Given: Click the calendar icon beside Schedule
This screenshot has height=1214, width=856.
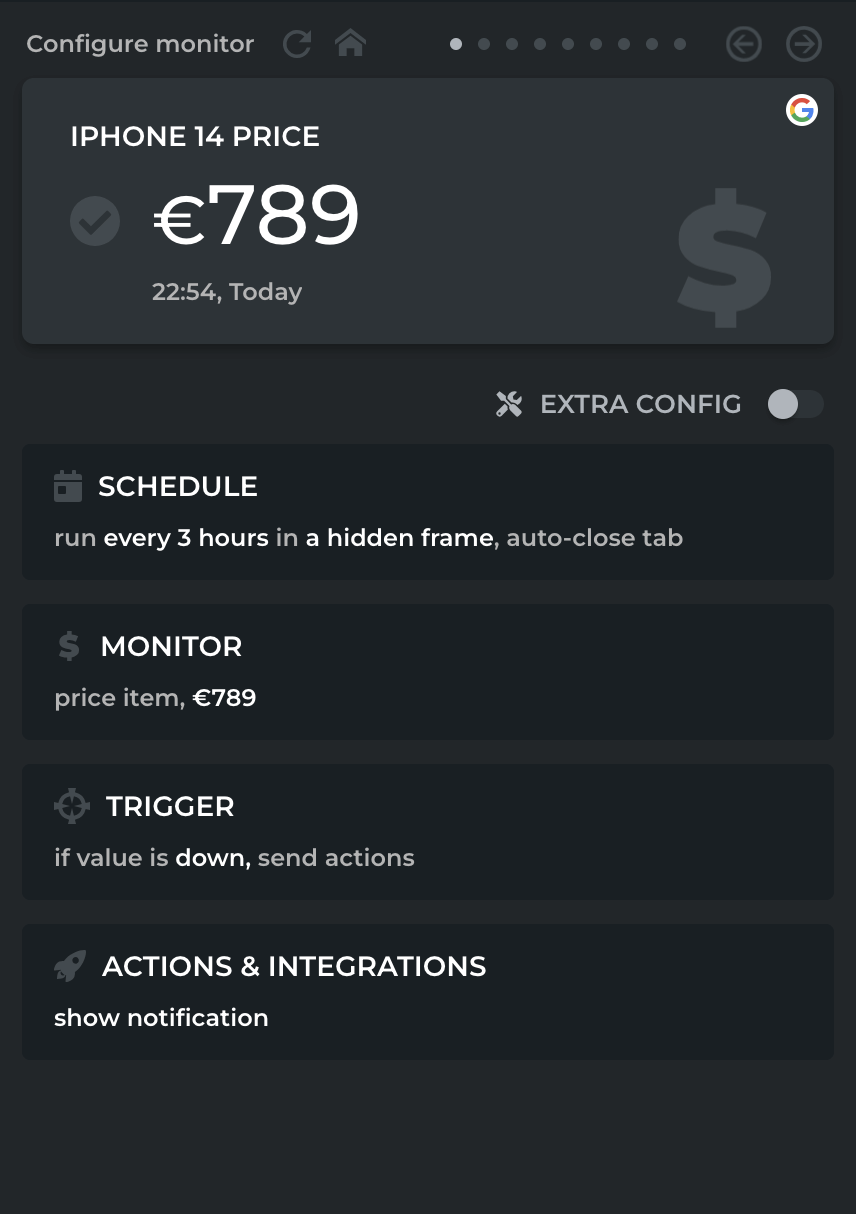Looking at the screenshot, I should coord(68,486).
